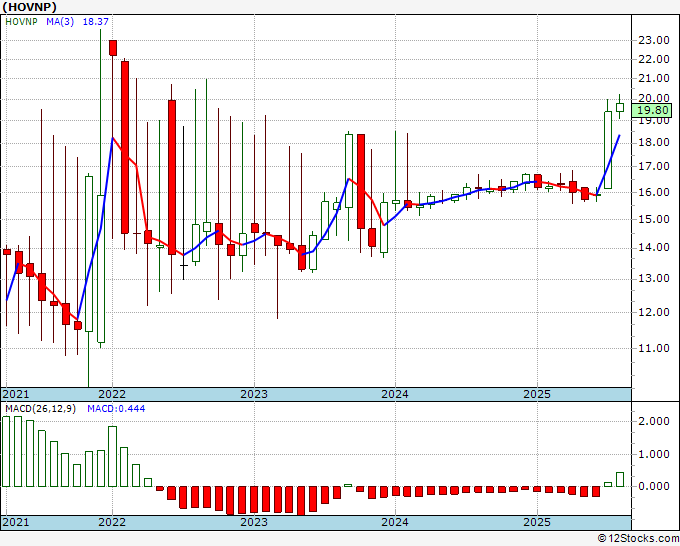Click the 0.000 MACD axis label
This screenshot has width=680, height=546.
(654, 486)
